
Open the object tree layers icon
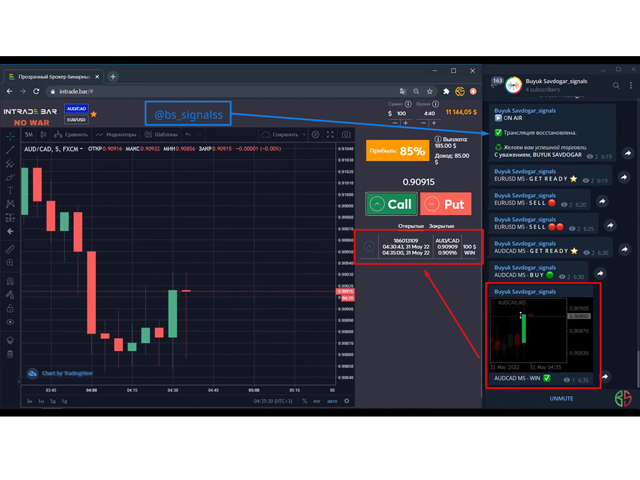(10, 340)
